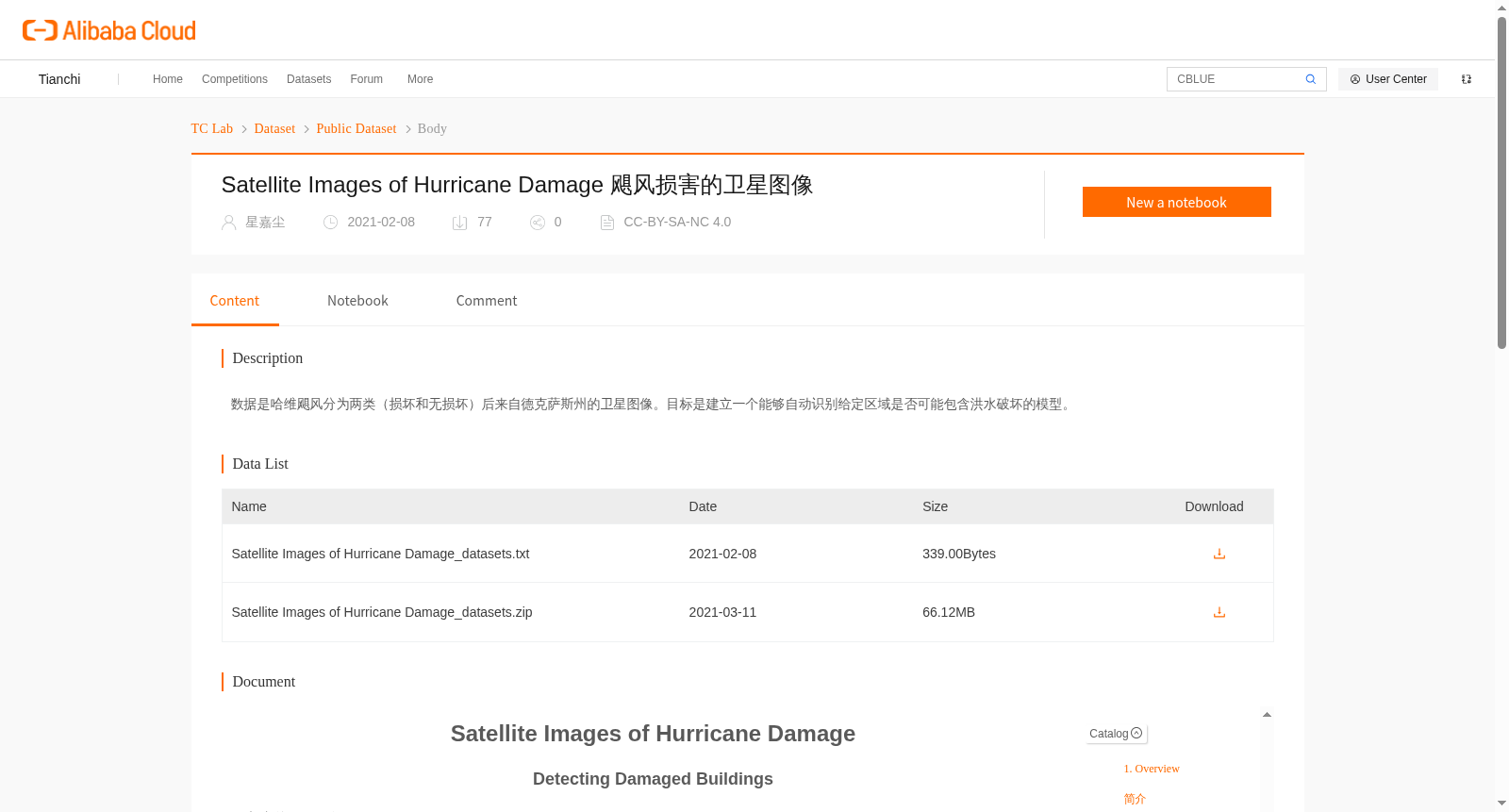Click the browser scrollbar down arrow
Viewport: 1509px width, 812px height.
click(1501, 804)
